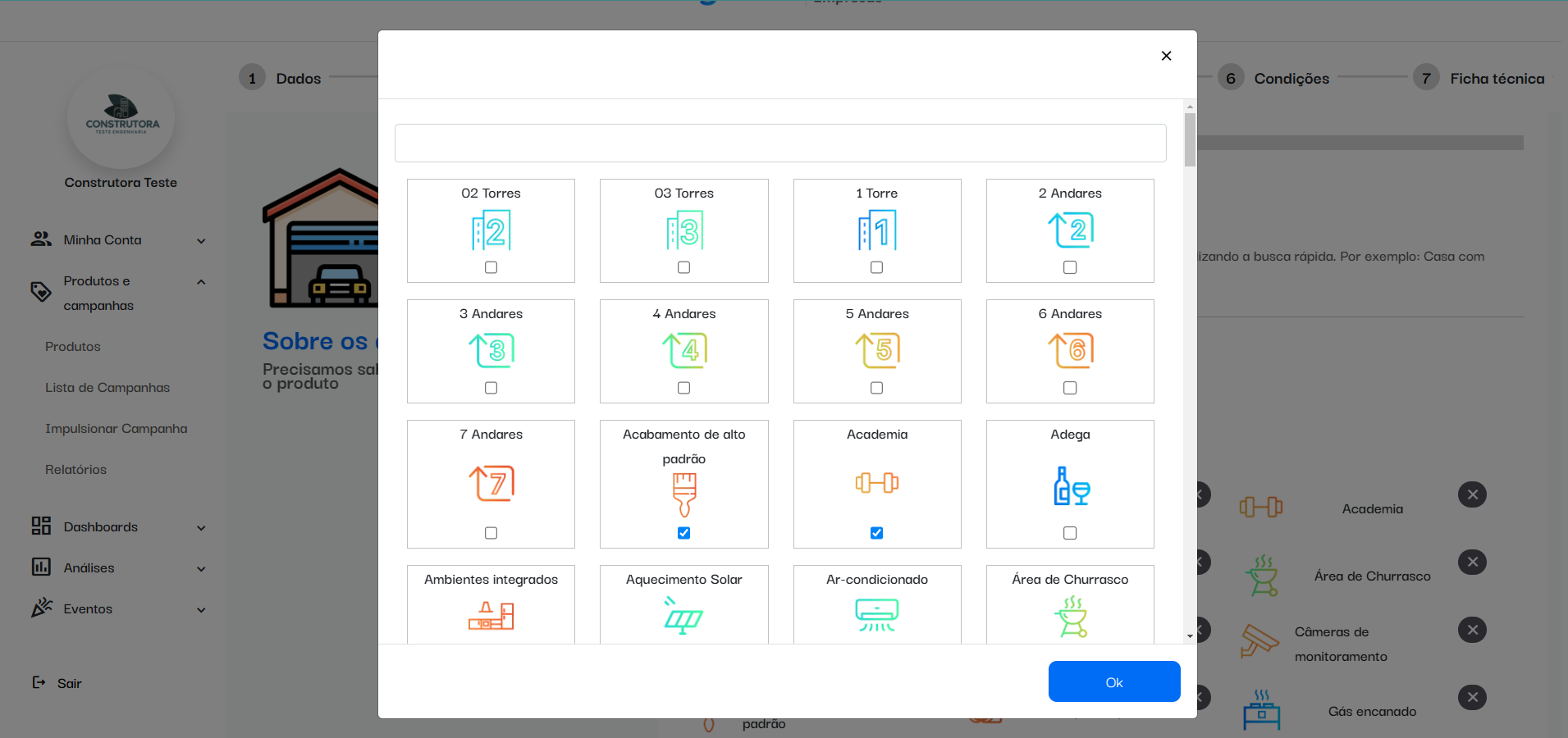This screenshot has height=738, width=1568.
Task: Click the 5 Andares floor icon
Action: pyautogui.click(x=876, y=351)
